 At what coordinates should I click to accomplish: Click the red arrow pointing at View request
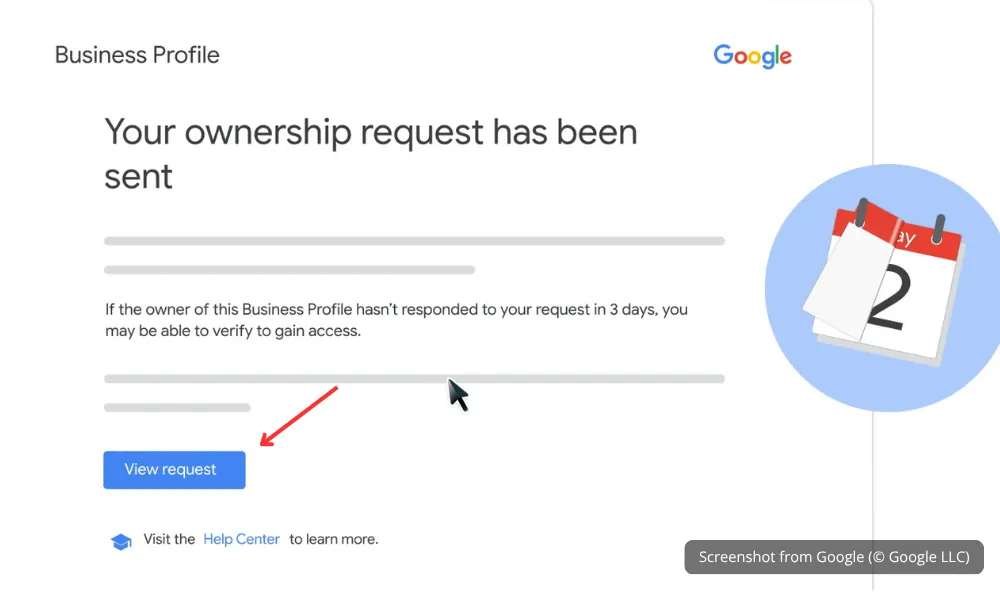[x=300, y=415]
